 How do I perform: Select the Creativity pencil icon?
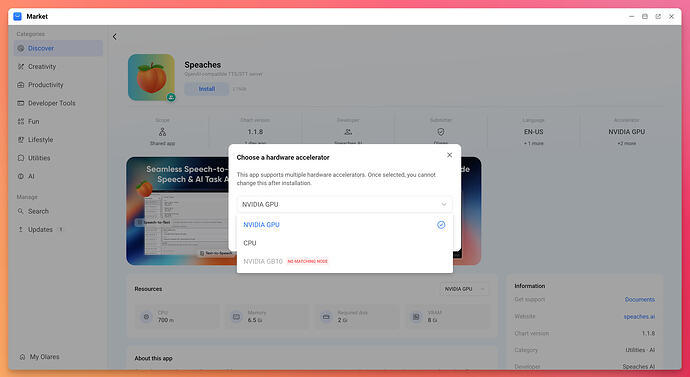pos(21,66)
